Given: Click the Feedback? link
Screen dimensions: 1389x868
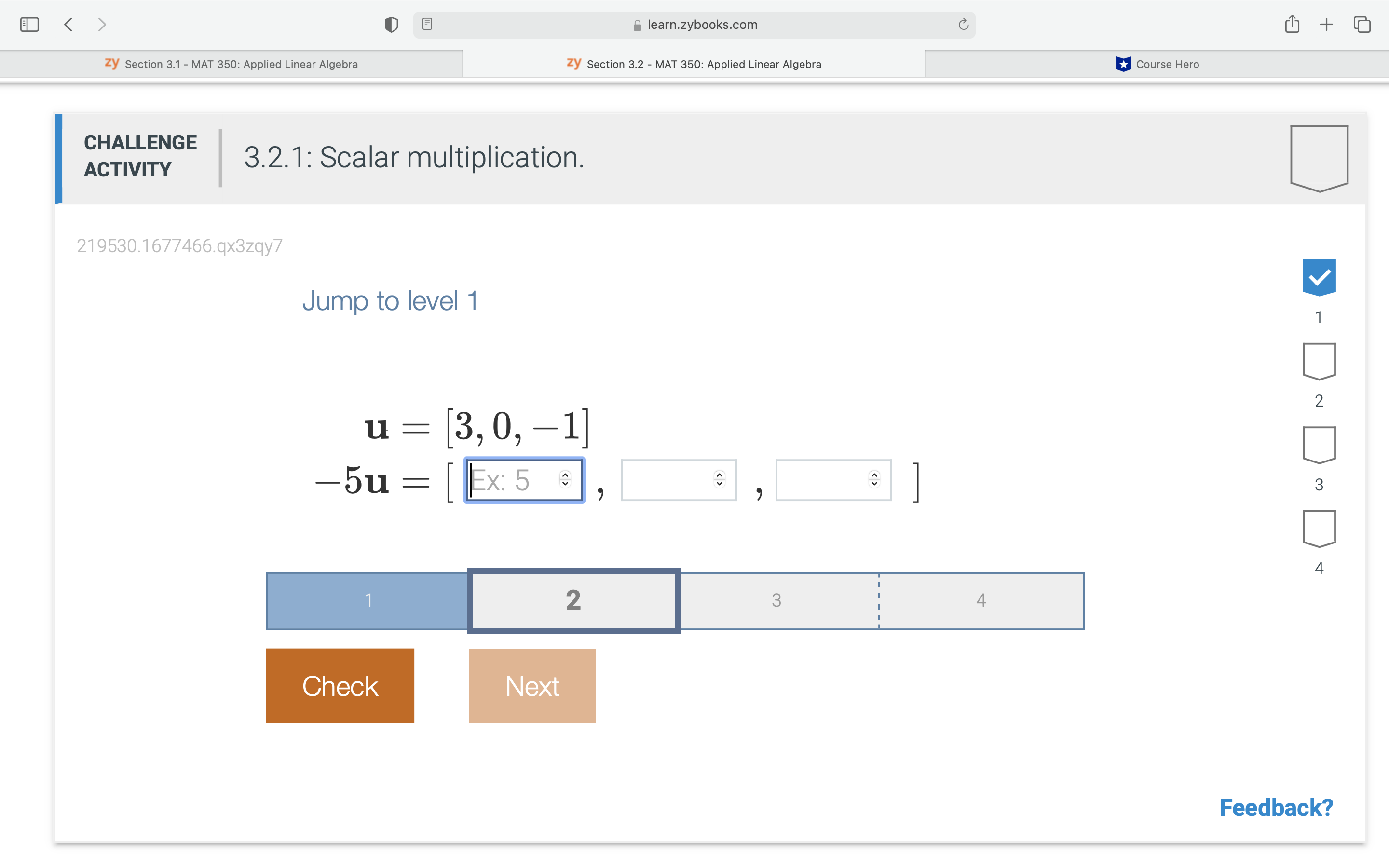Looking at the screenshot, I should [x=1277, y=807].
